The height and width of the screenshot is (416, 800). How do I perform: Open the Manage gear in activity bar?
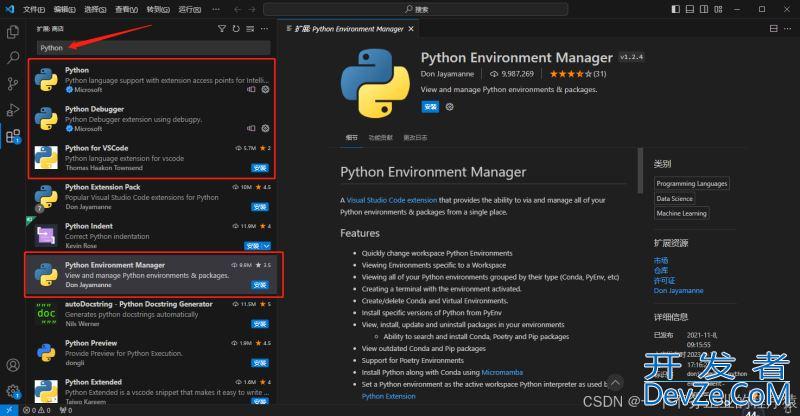[13, 391]
